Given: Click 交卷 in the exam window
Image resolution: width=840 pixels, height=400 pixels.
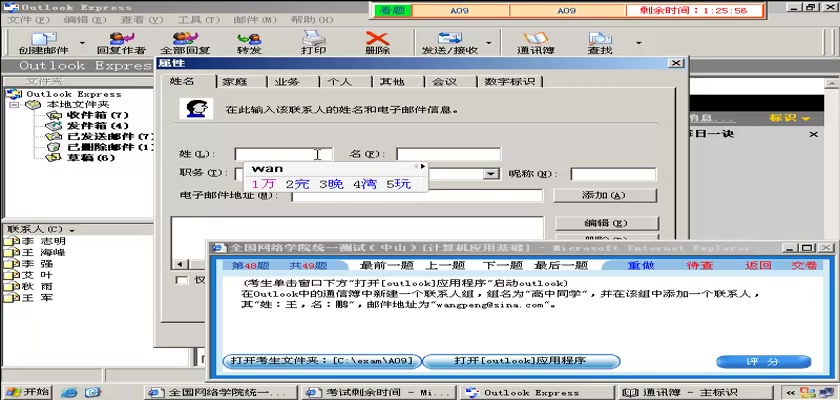Looking at the screenshot, I should coord(804,265).
